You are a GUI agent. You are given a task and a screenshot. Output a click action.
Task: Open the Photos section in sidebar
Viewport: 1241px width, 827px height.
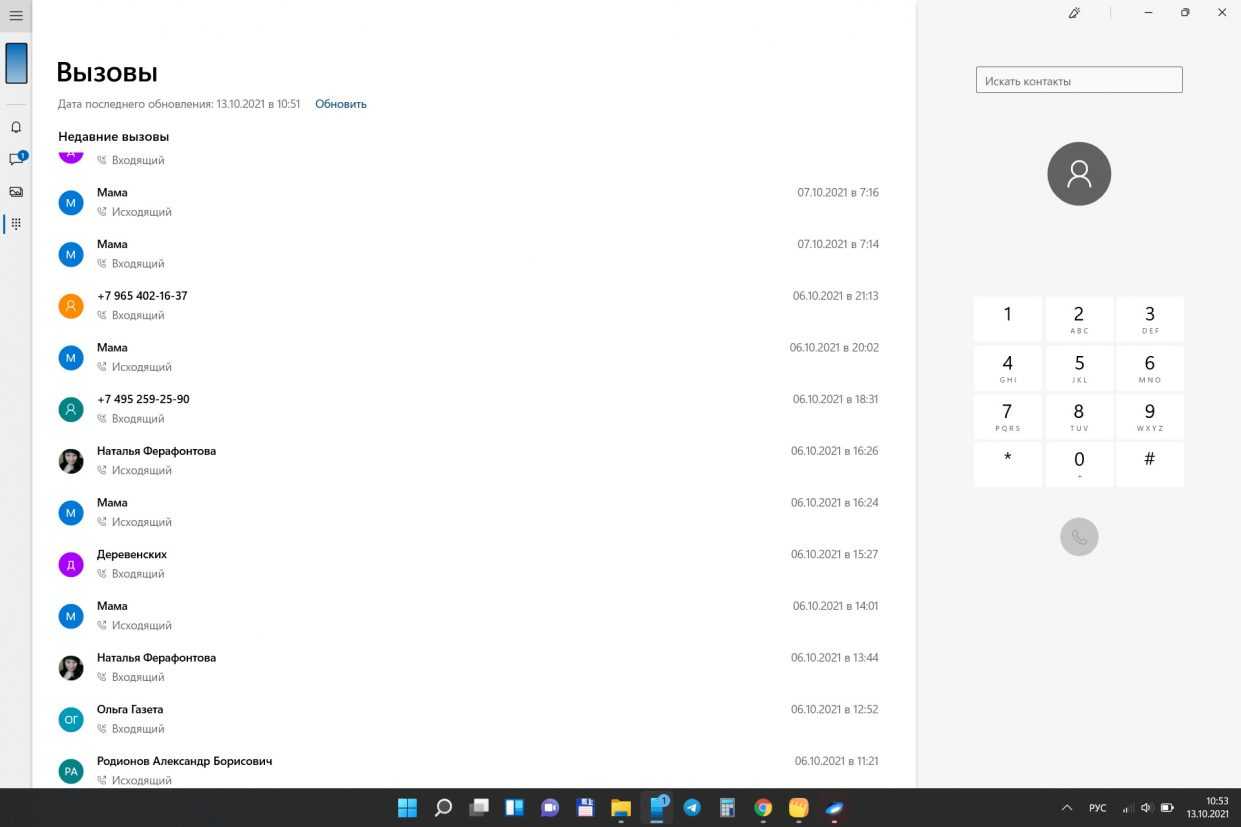[16, 192]
